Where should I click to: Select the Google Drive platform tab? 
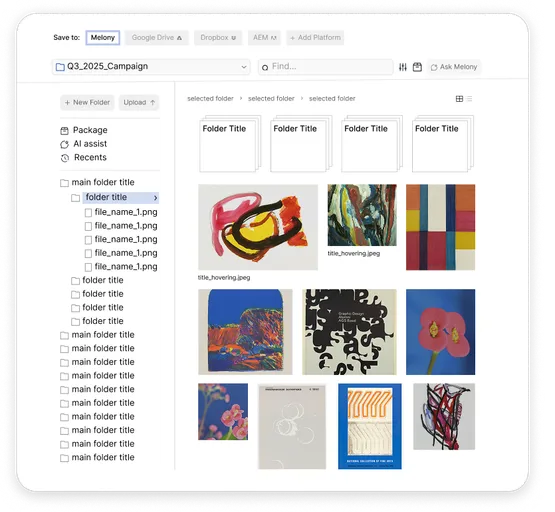click(x=156, y=38)
